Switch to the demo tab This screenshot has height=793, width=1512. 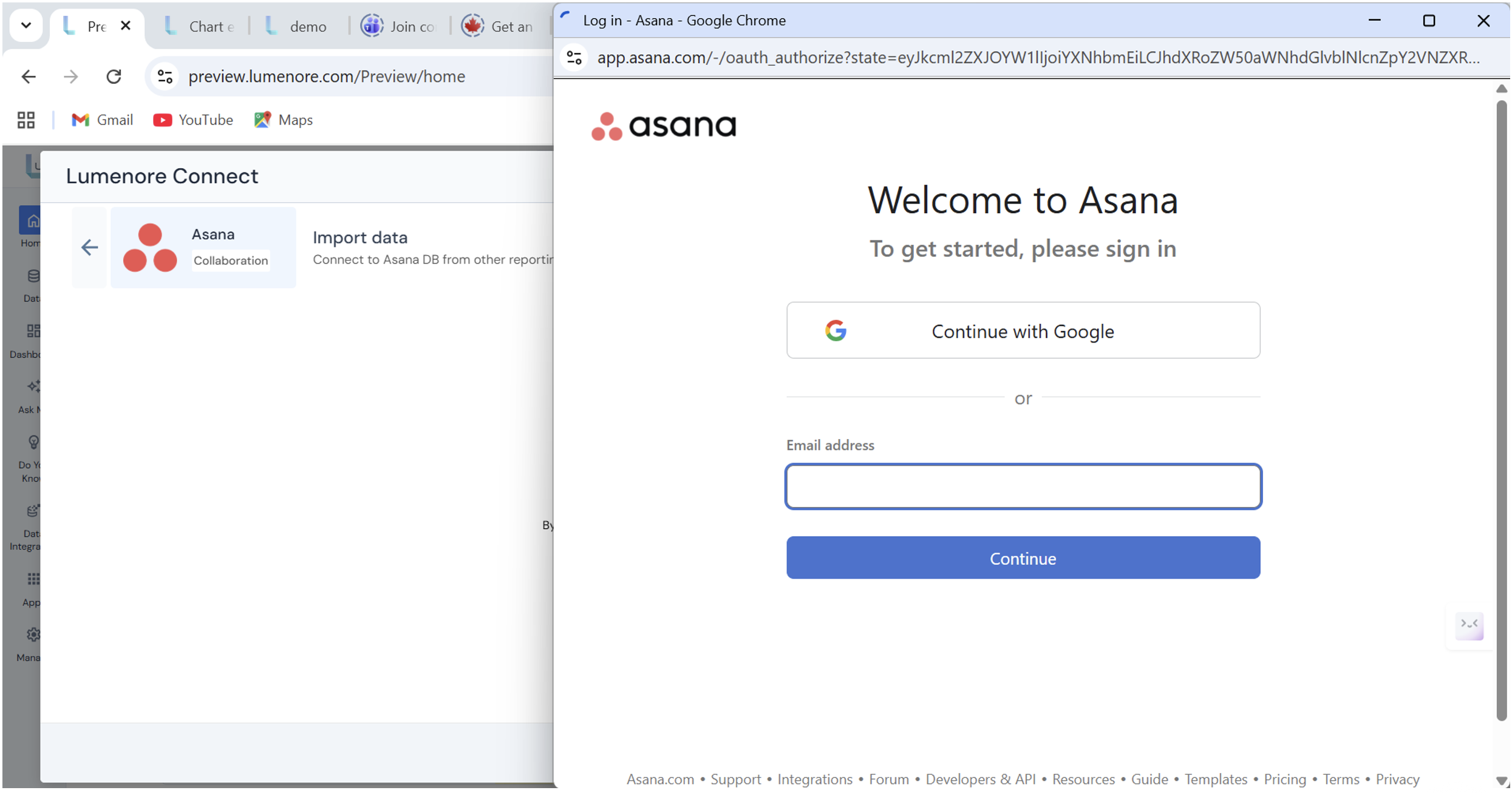(x=298, y=27)
